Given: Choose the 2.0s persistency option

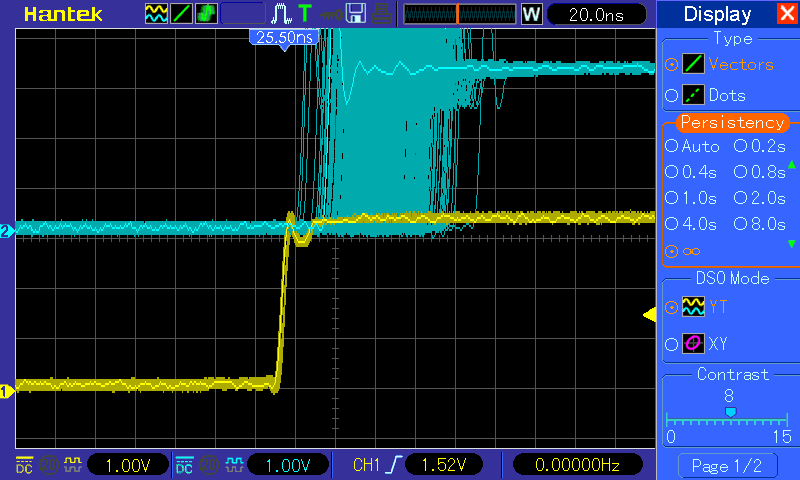Looking at the screenshot, I should (x=741, y=197).
